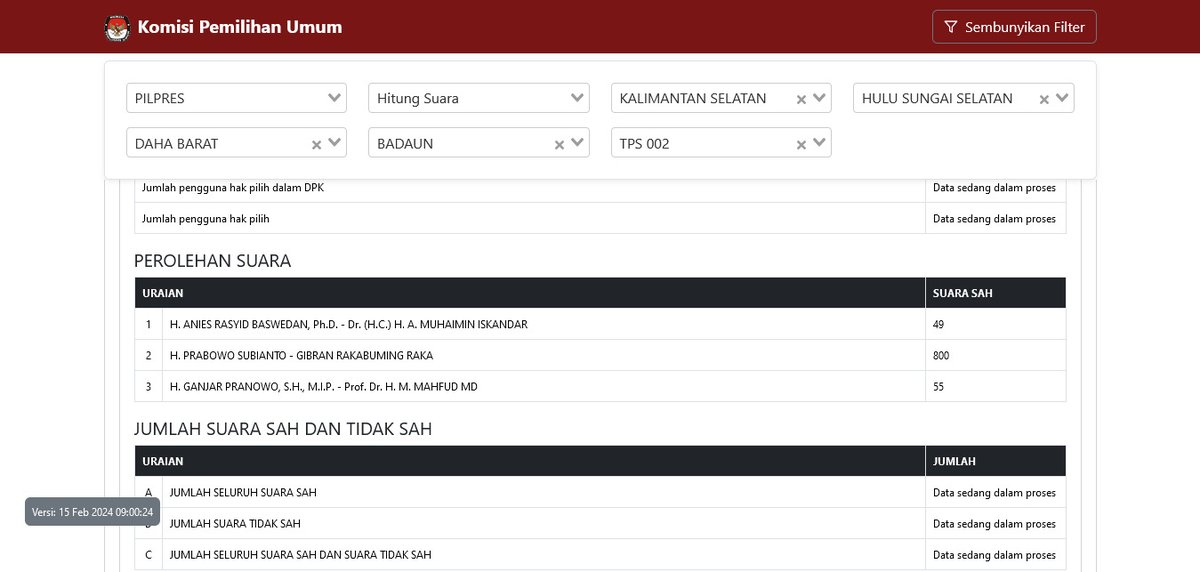Select the Prabowo Subianto candidate row
This screenshot has height=572, width=1200.
[600, 355]
